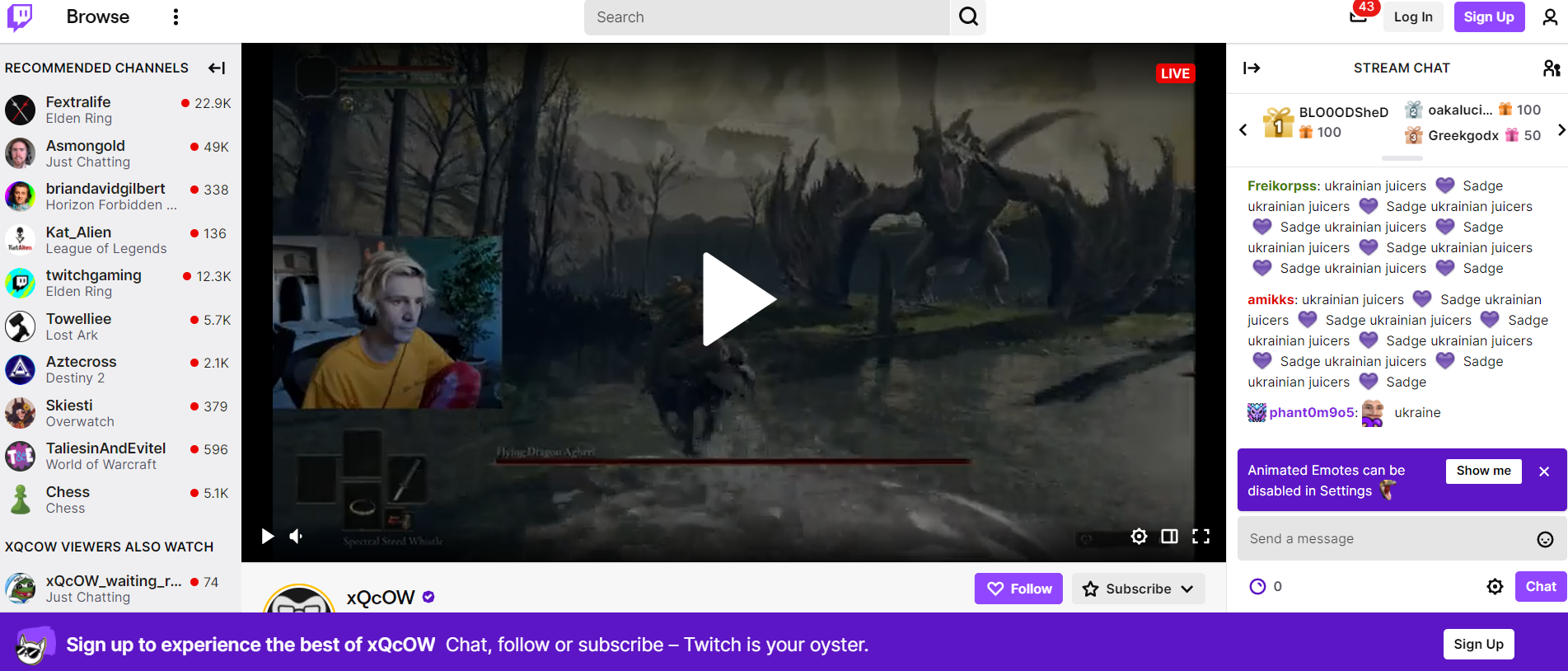Viewport: 1568px width, 671px height.
Task: Click the purple Chat send button
Action: [x=1540, y=587]
